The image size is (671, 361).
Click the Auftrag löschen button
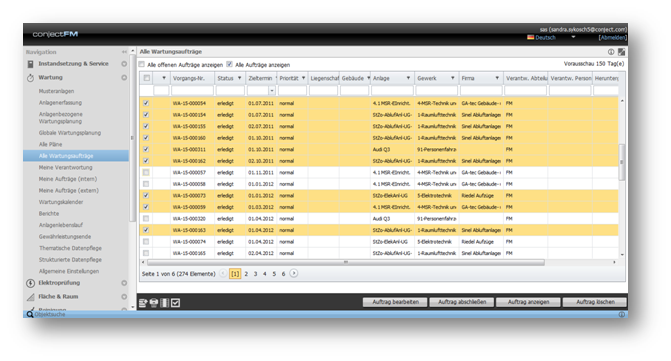pyautogui.click(x=595, y=302)
